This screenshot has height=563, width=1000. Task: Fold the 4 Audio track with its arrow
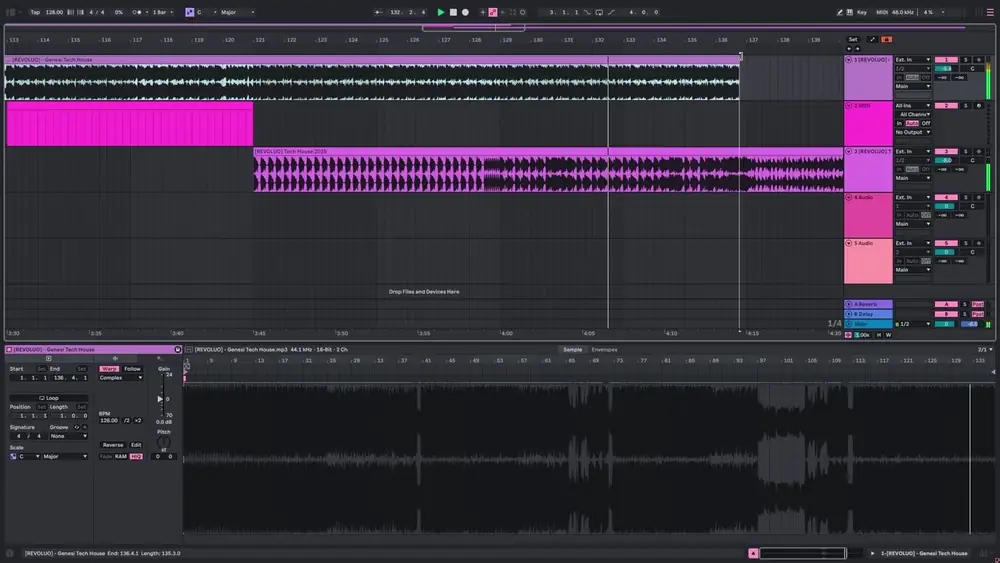click(x=849, y=198)
